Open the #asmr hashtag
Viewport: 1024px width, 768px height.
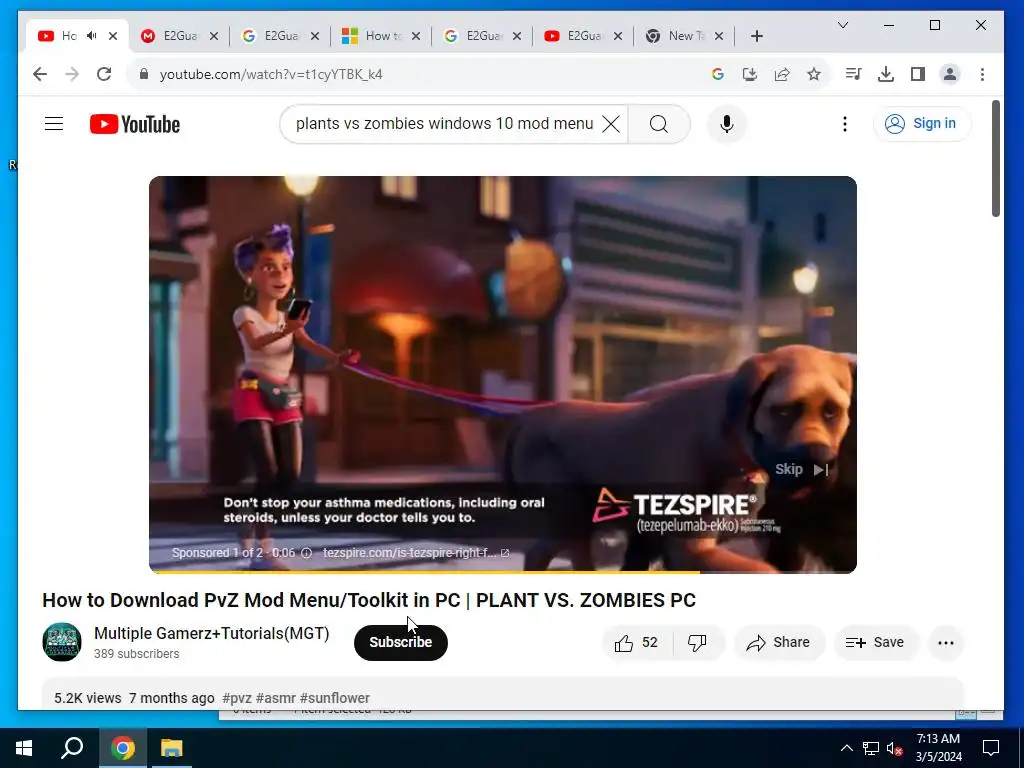(274, 697)
